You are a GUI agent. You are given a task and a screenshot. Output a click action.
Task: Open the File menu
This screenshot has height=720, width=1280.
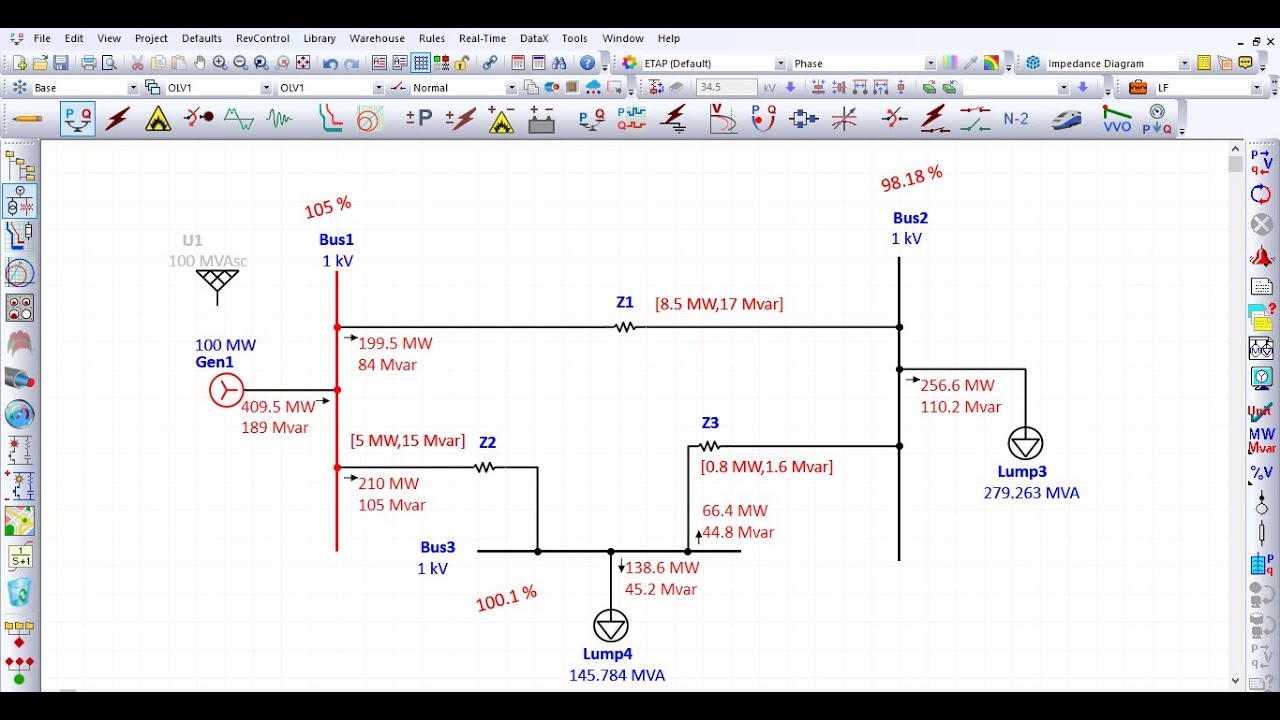click(42, 38)
